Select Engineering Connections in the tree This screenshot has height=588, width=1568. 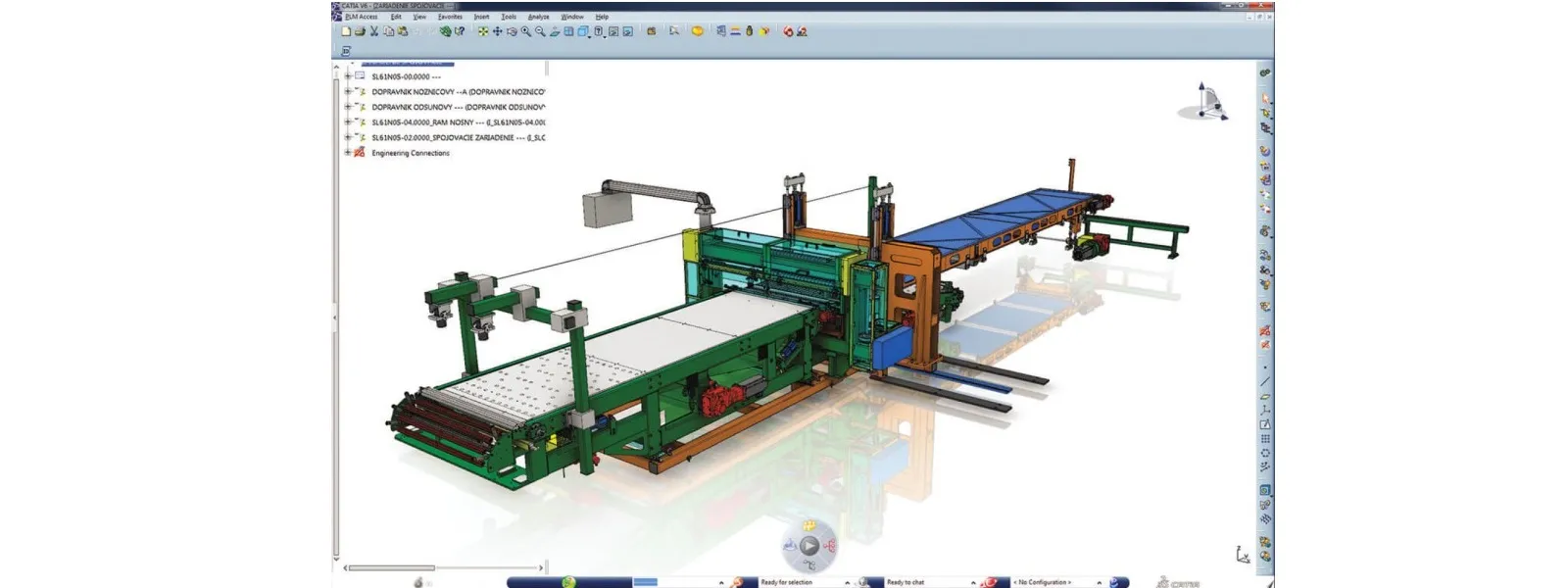[x=411, y=153]
